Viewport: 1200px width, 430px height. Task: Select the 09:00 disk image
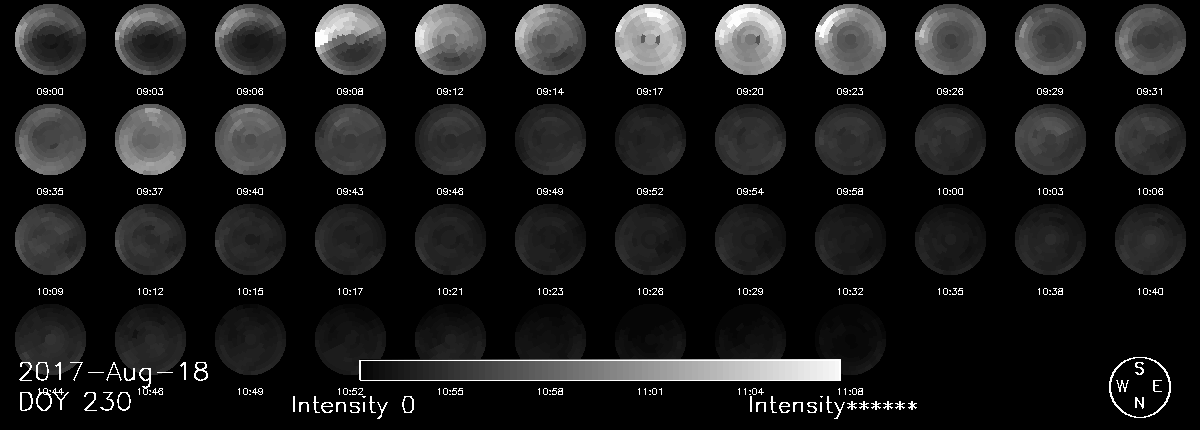pos(50,41)
